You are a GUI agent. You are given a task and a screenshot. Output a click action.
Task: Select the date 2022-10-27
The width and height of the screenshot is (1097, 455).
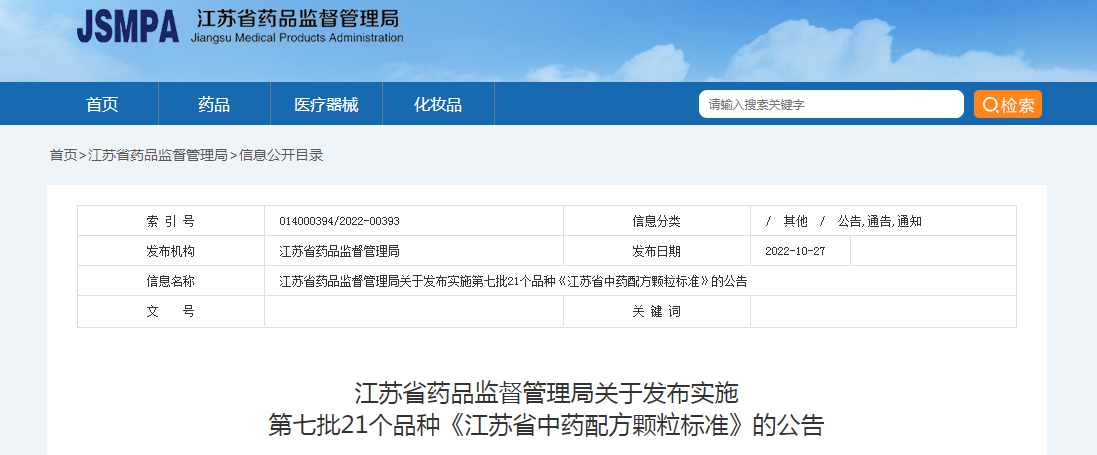point(795,251)
